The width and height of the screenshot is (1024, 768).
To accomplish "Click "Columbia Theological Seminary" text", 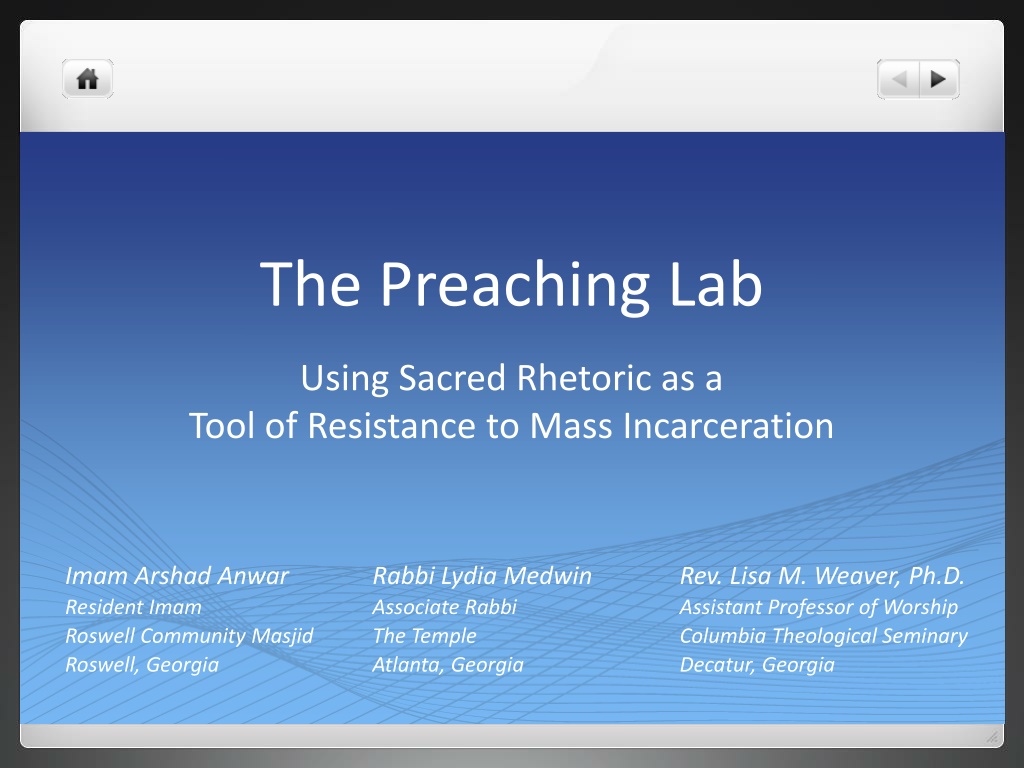I will 824,636.
